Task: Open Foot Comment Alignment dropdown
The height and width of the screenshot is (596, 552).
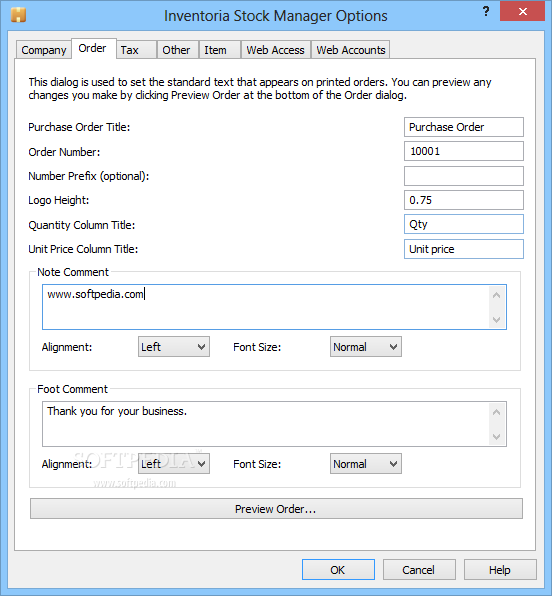Action: [x=174, y=464]
